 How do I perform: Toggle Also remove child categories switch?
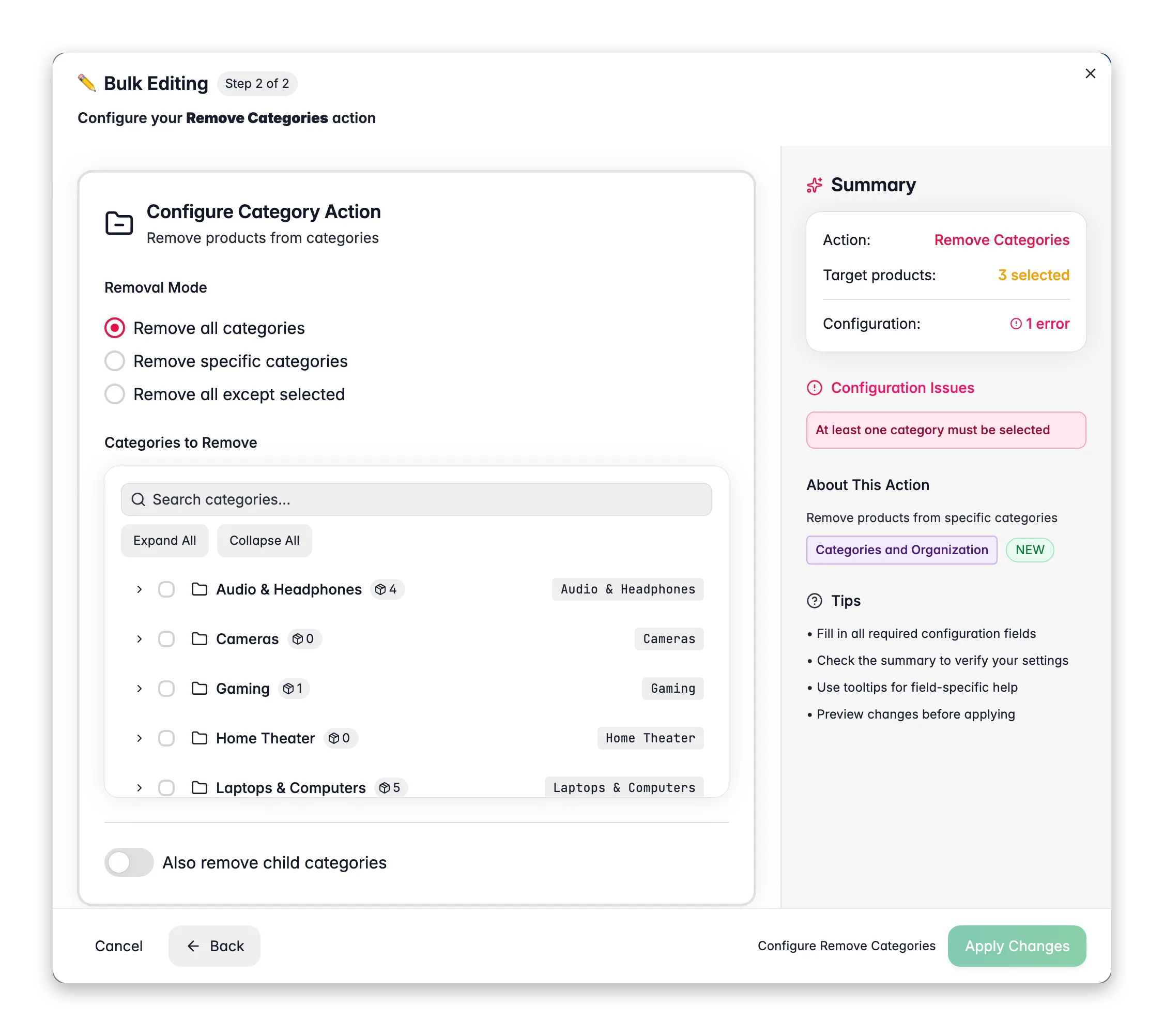pyautogui.click(x=129, y=862)
